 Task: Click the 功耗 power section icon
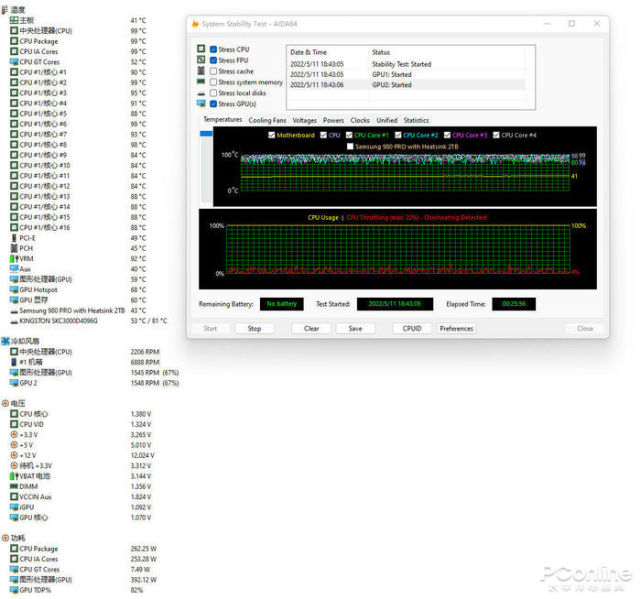coord(5,538)
